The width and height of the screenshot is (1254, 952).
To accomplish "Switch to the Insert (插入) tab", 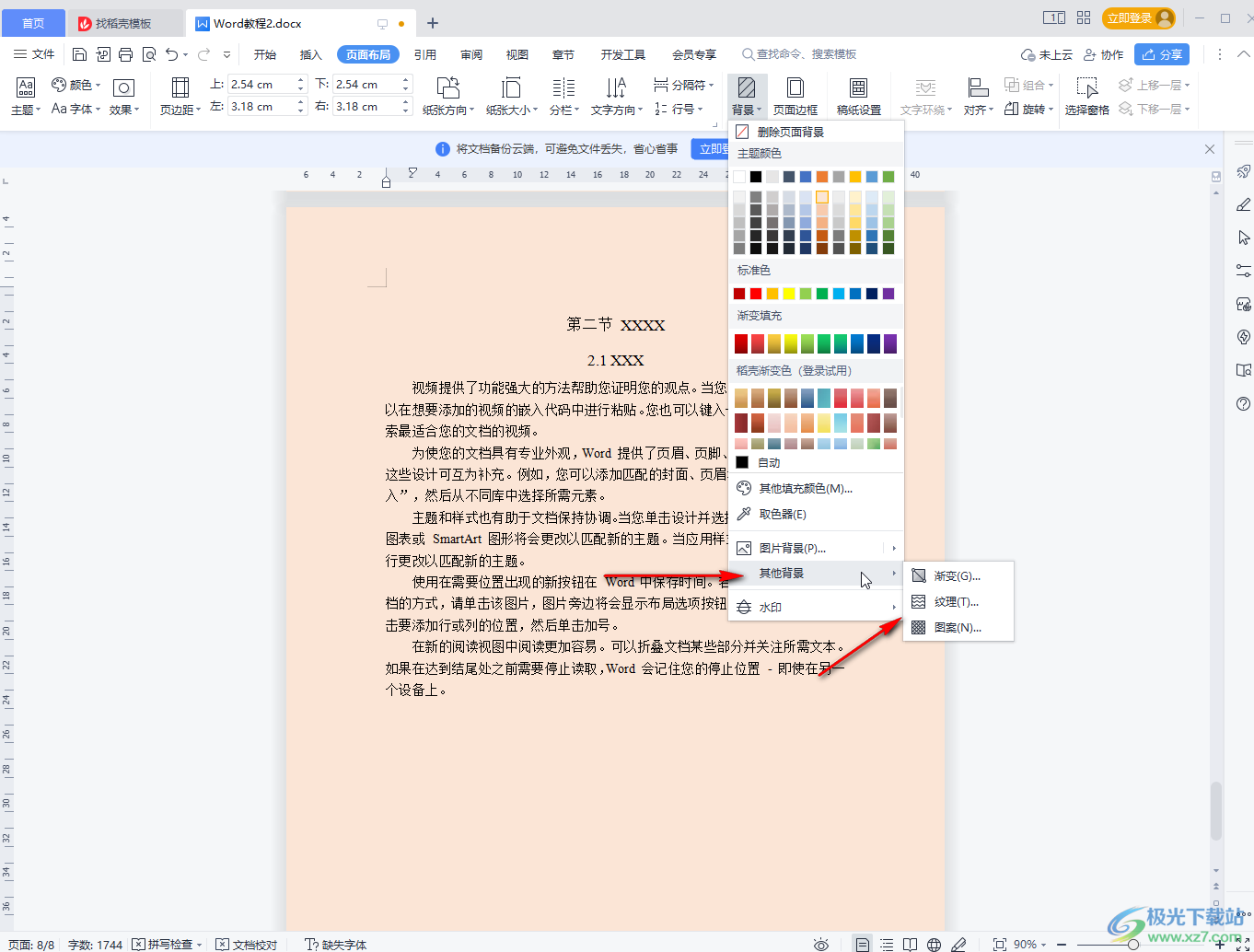I will pos(311,54).
